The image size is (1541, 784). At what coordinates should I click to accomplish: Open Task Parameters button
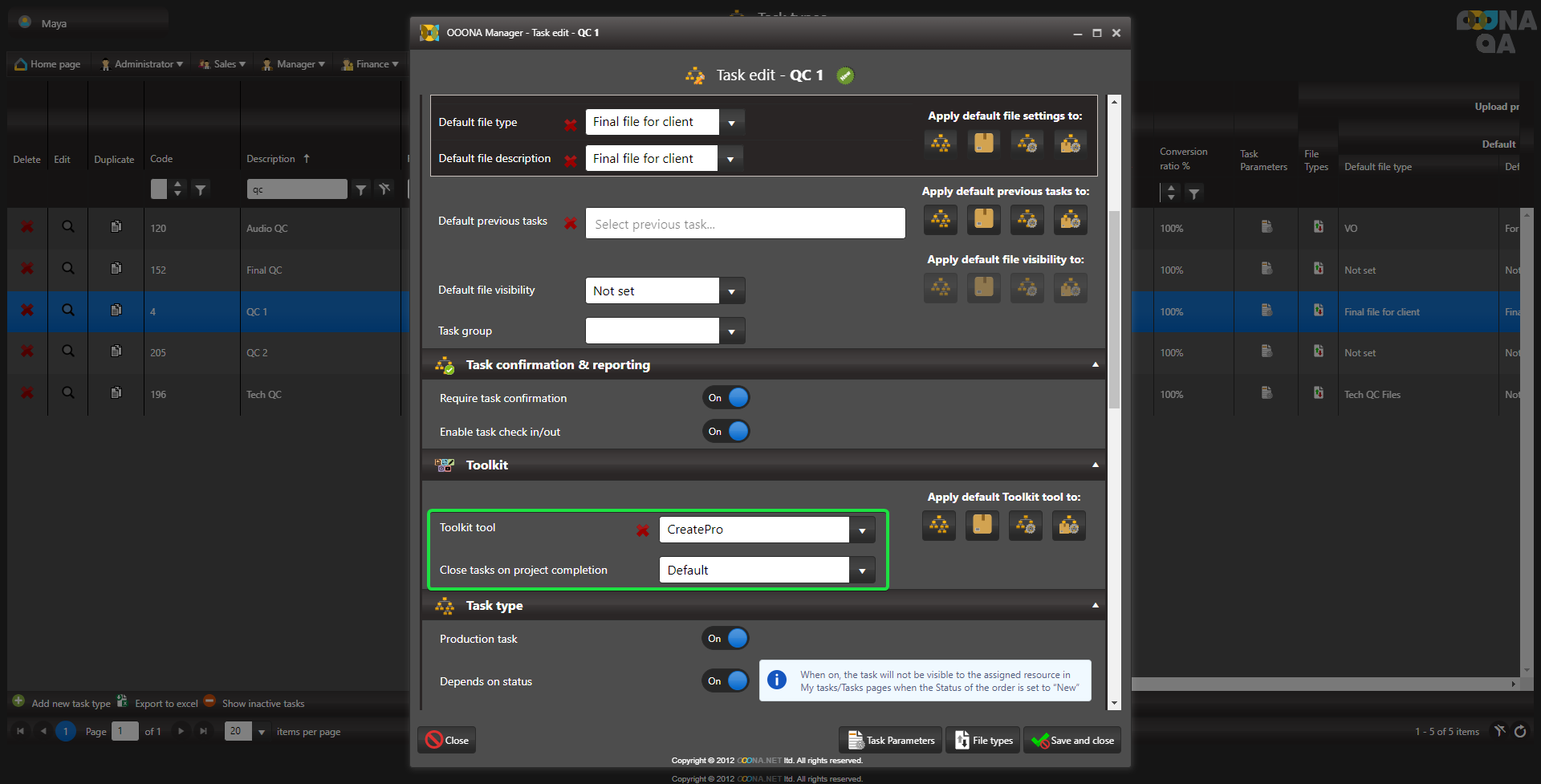892,740
